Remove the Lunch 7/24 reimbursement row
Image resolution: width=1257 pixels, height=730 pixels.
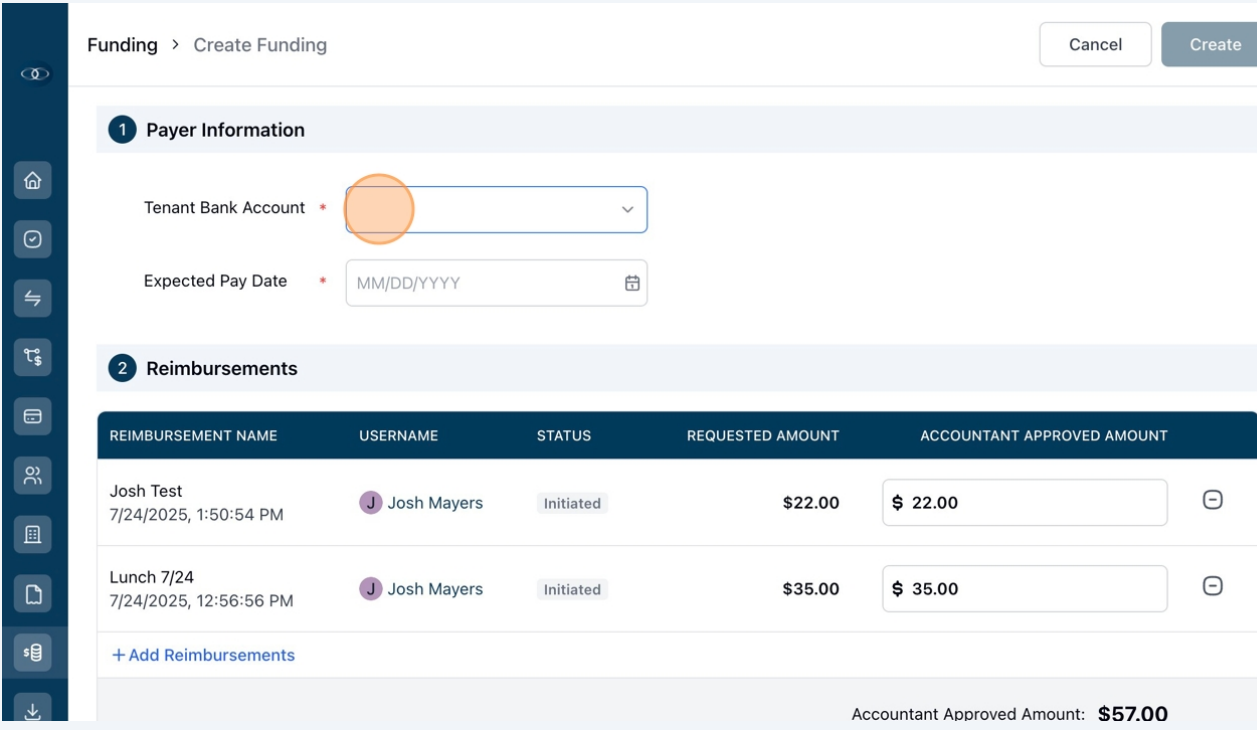(x=1212, y=586)
